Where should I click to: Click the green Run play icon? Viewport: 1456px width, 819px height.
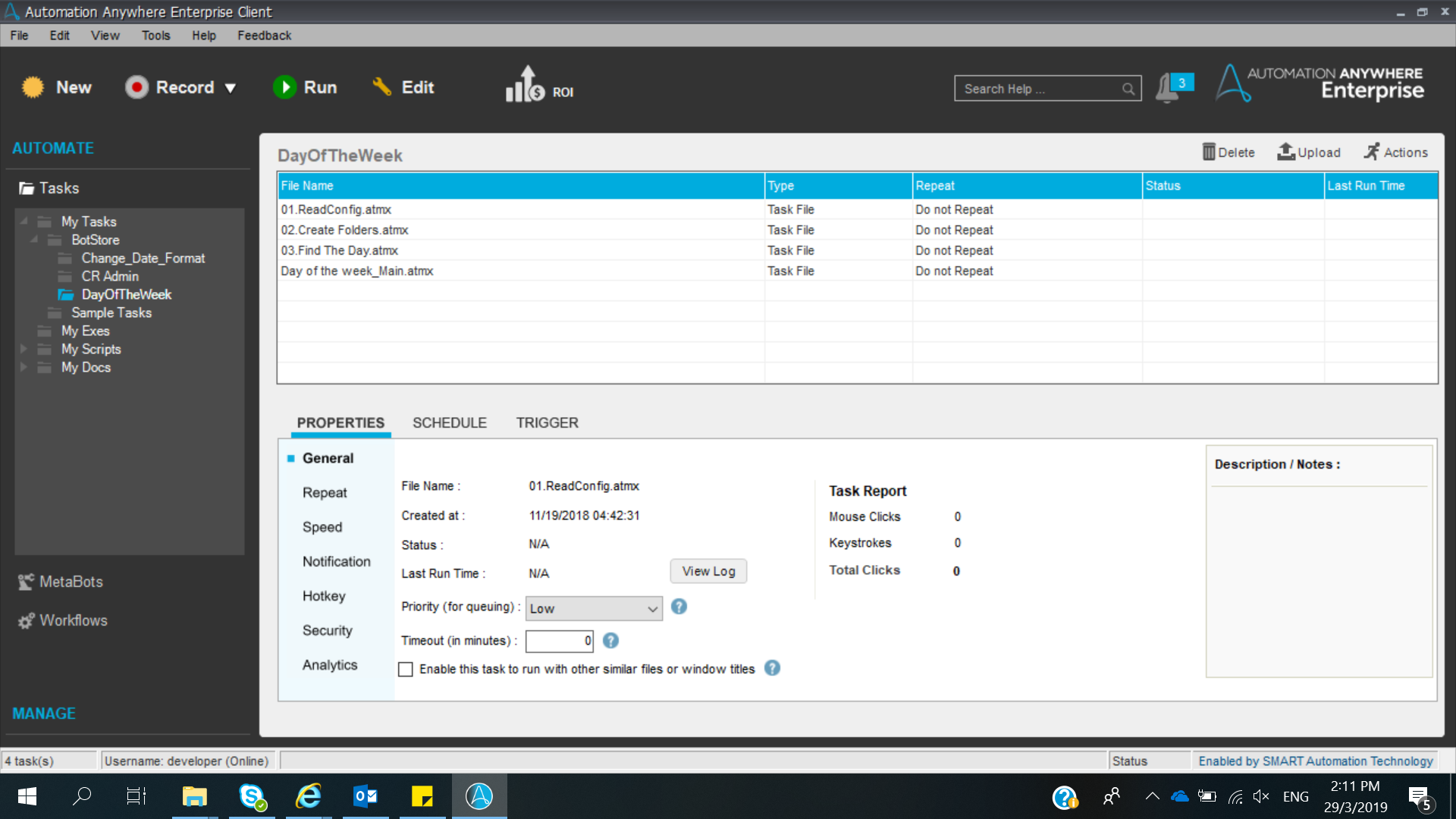[284, 87]
